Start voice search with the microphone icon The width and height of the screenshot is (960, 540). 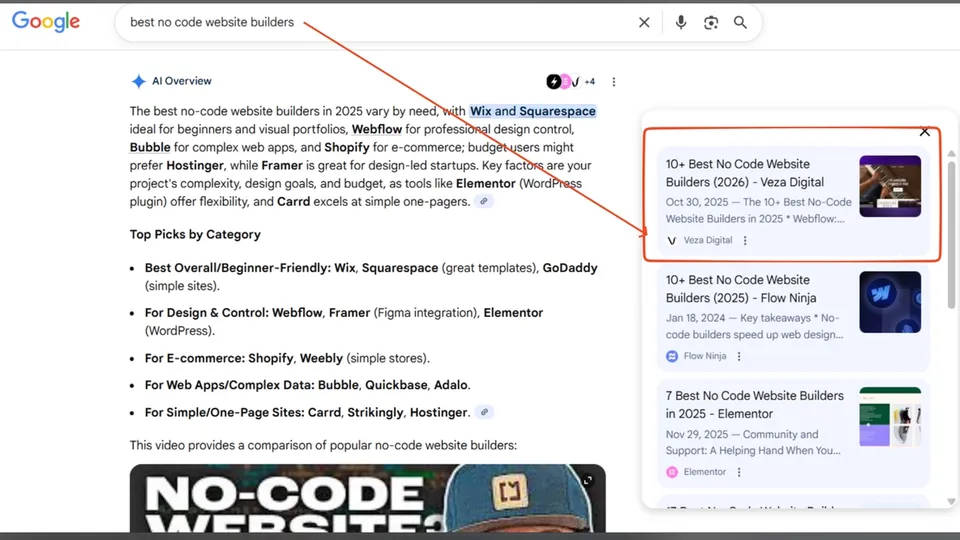[x=681, y=23]
